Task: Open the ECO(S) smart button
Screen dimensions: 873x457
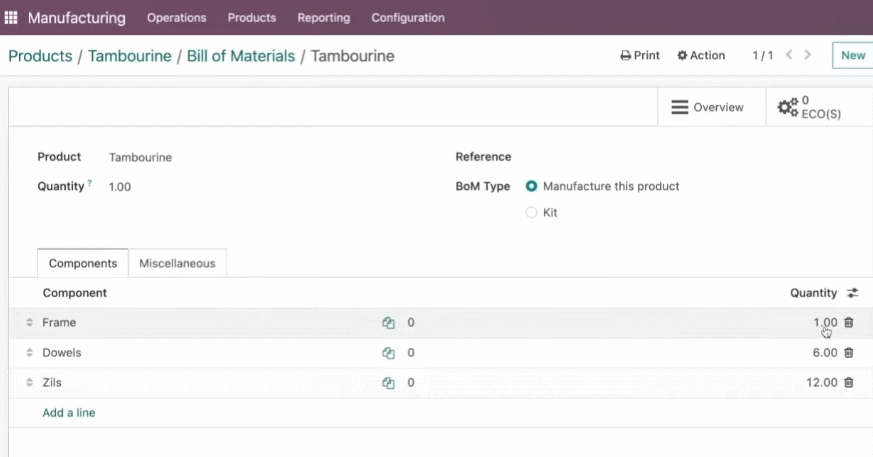Action: click(x=810, y=107)
